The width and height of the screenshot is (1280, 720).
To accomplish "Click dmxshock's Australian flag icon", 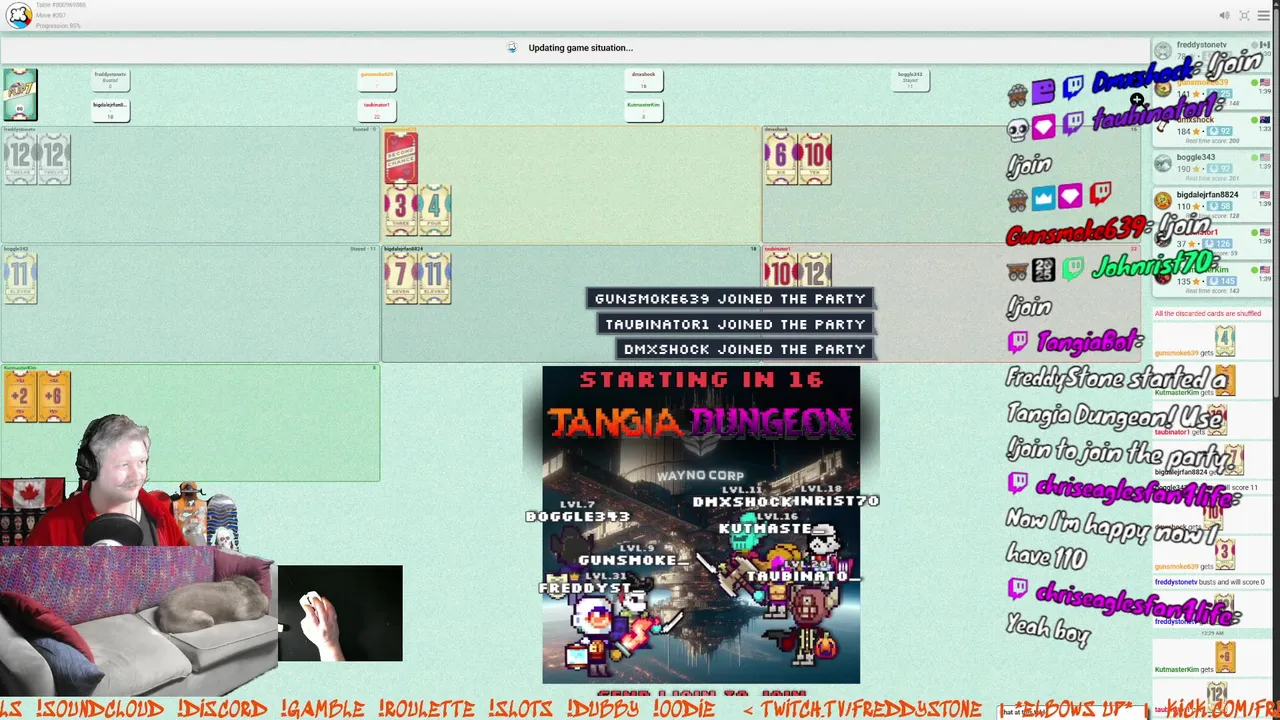I will point(1266,120).
